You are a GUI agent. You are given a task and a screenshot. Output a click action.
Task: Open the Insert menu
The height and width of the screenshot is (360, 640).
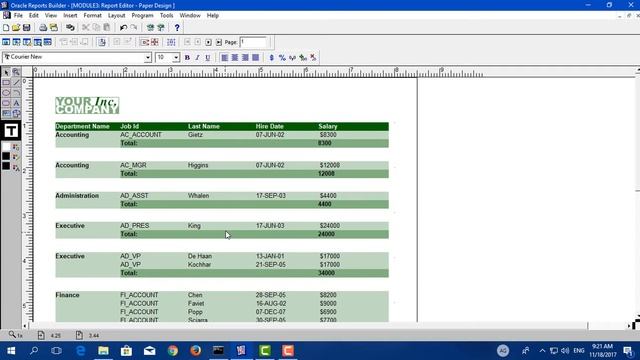70,16
